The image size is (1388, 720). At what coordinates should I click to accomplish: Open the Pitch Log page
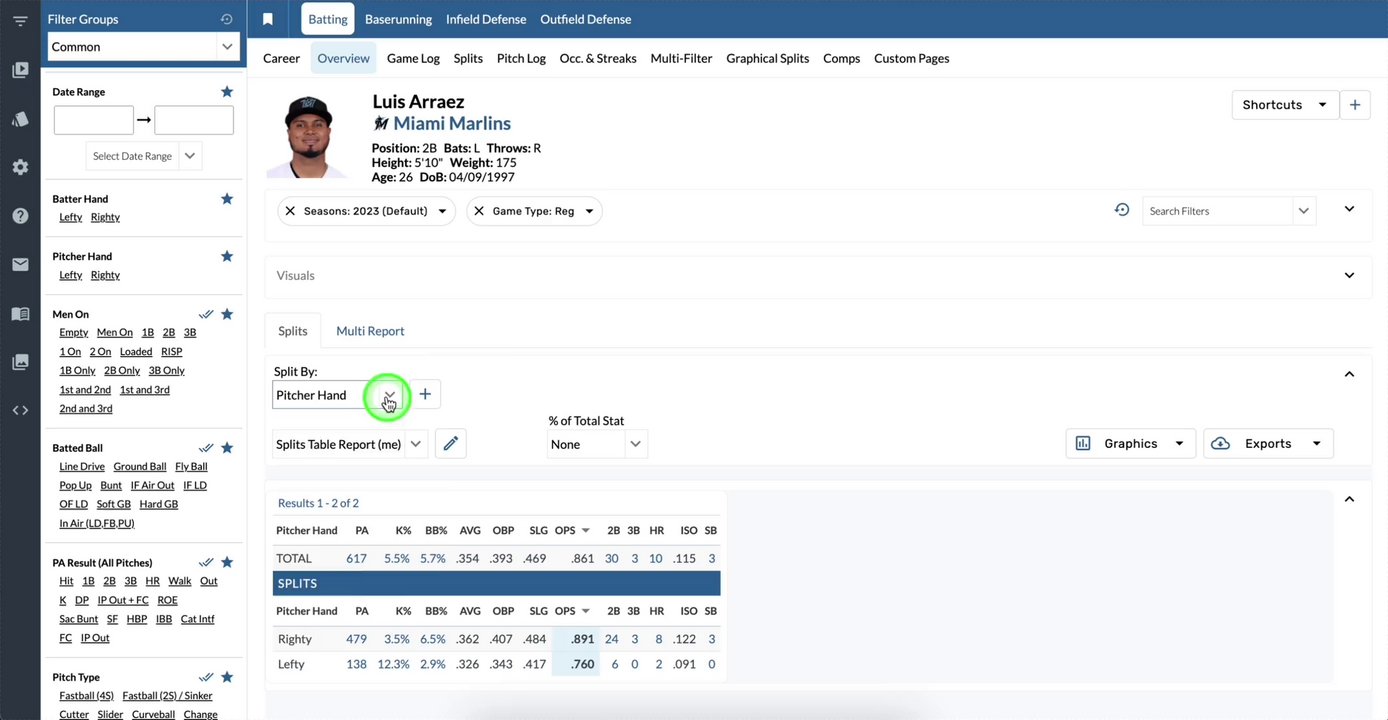coord(521,58)
